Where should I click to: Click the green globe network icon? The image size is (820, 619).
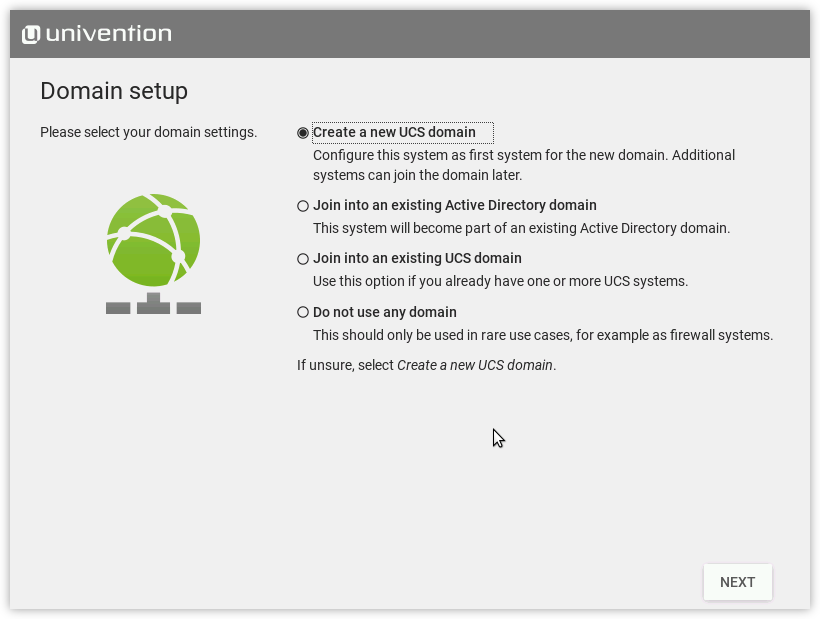153,240
